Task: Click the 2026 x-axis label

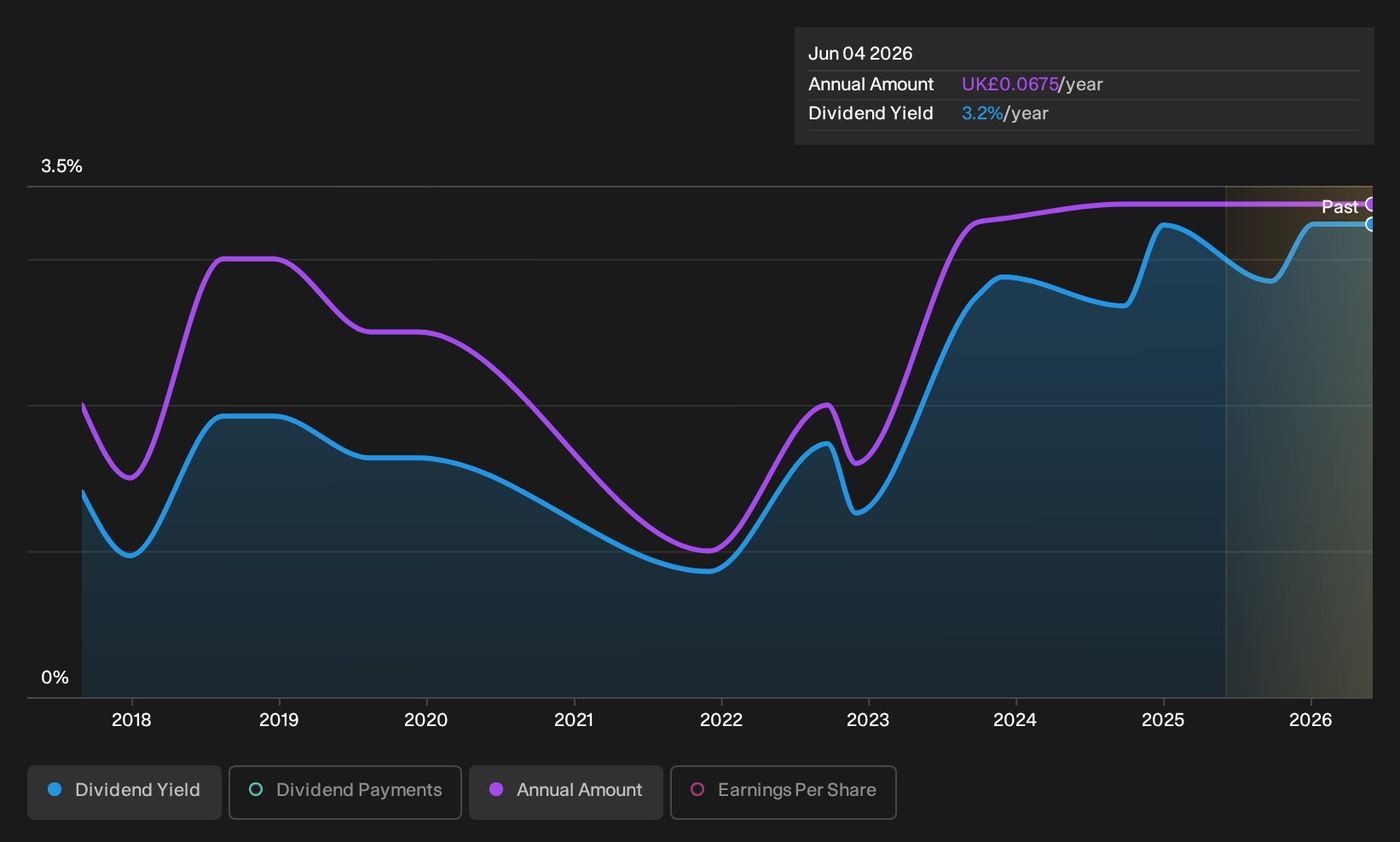Action: coord(1310,720)
